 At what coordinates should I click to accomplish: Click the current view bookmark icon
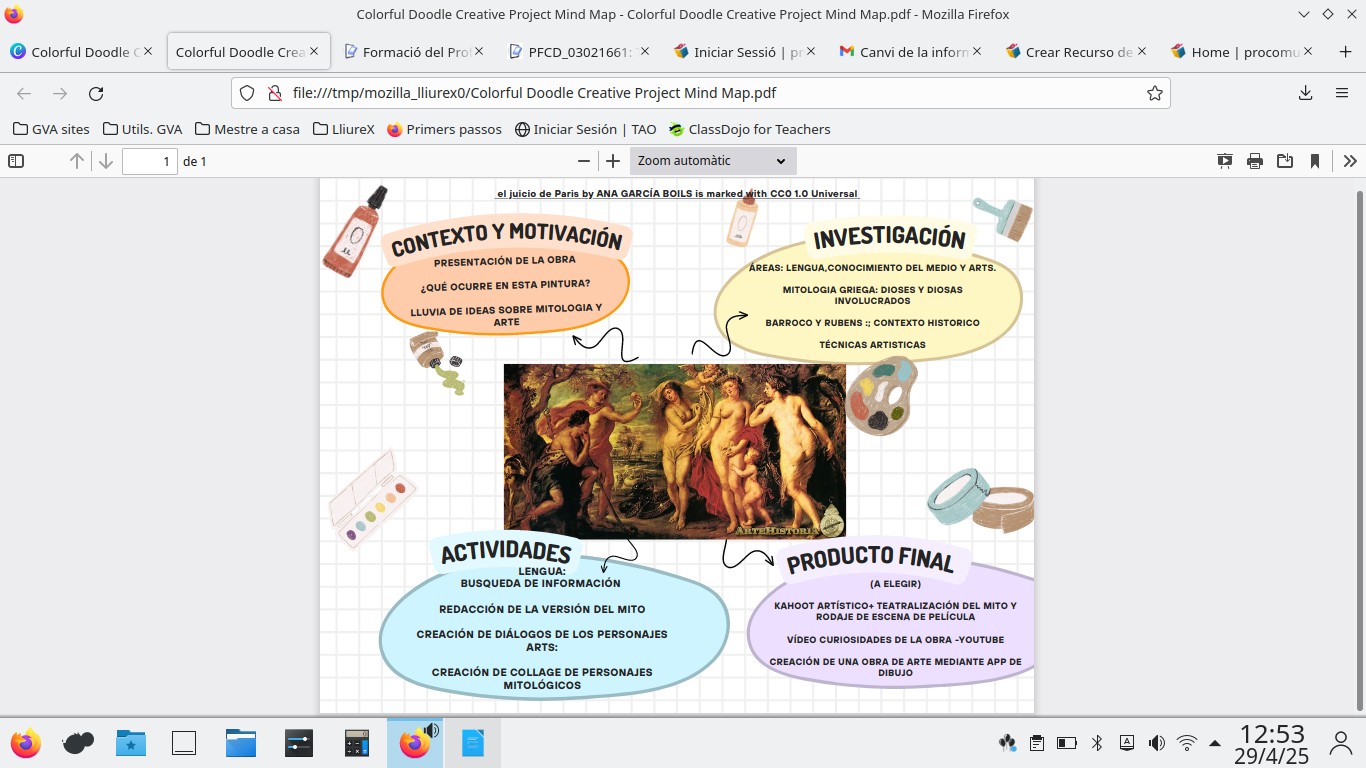[1315, 161]
